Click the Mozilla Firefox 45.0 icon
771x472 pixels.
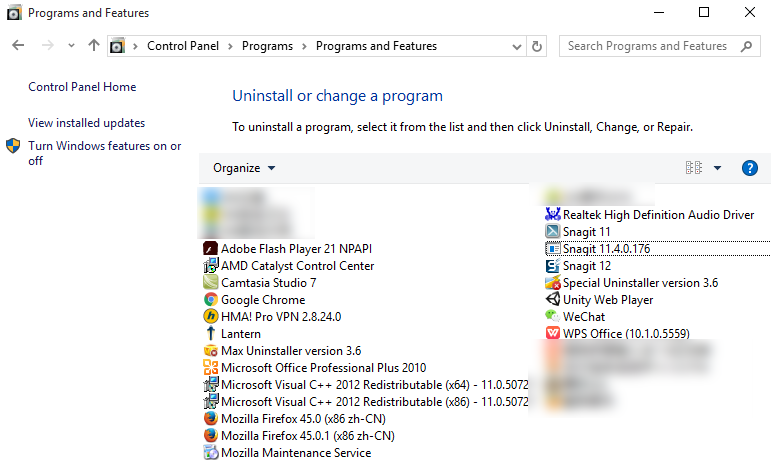210,418
